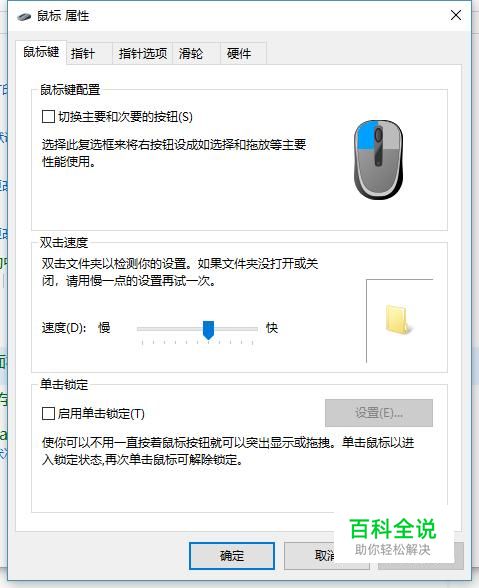The height and width of the screenshot is (588, 479).
Task: Enable 切换主要和次要的按钮 checkbox
Action: [x=48, y=117]
